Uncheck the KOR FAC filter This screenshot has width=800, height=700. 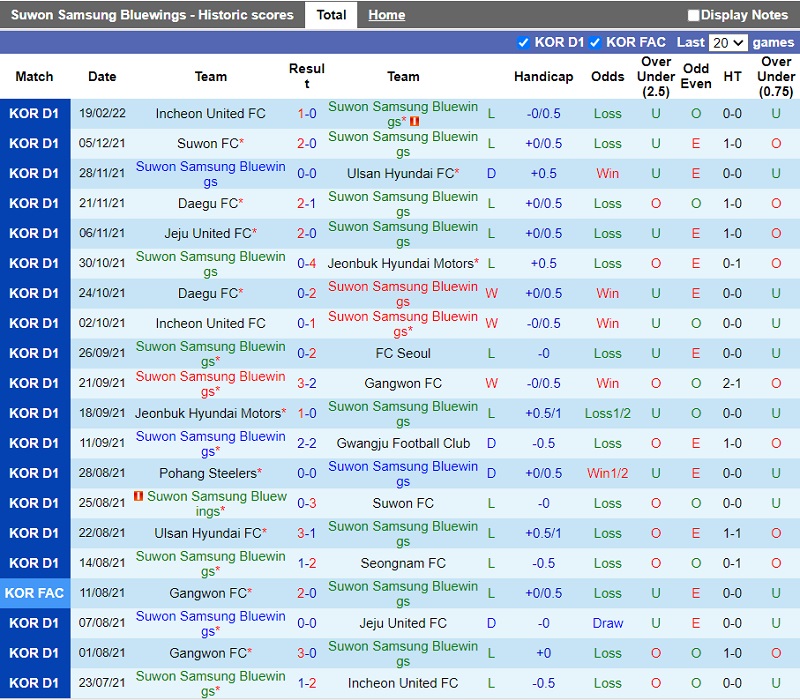coord(595,43)
